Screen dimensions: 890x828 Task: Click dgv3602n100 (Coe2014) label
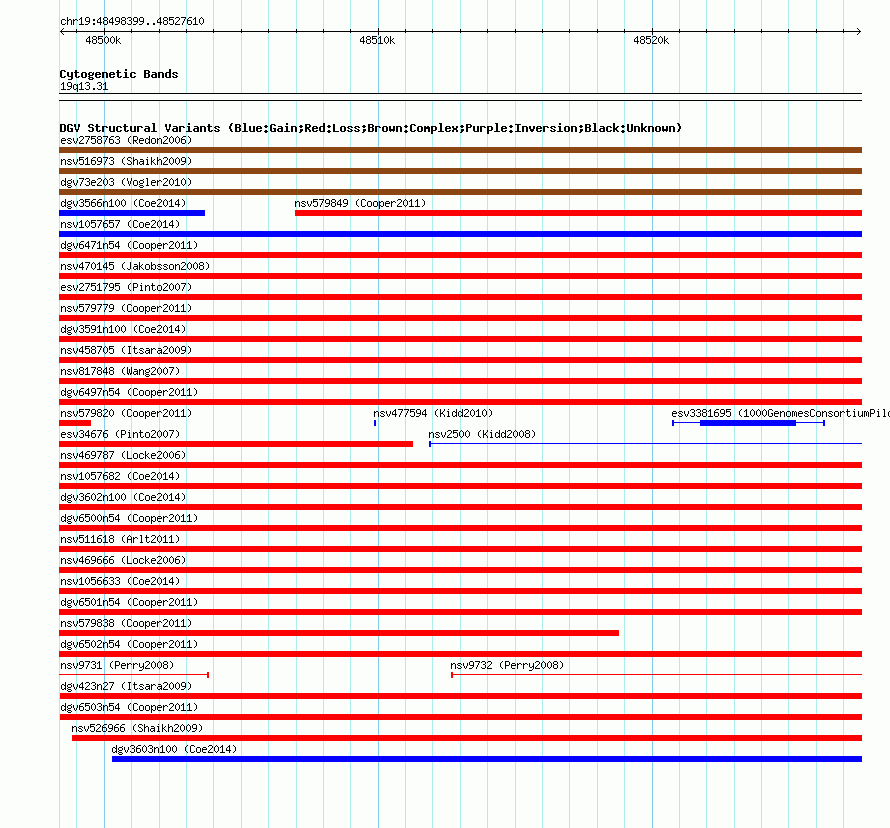(123, 497)
